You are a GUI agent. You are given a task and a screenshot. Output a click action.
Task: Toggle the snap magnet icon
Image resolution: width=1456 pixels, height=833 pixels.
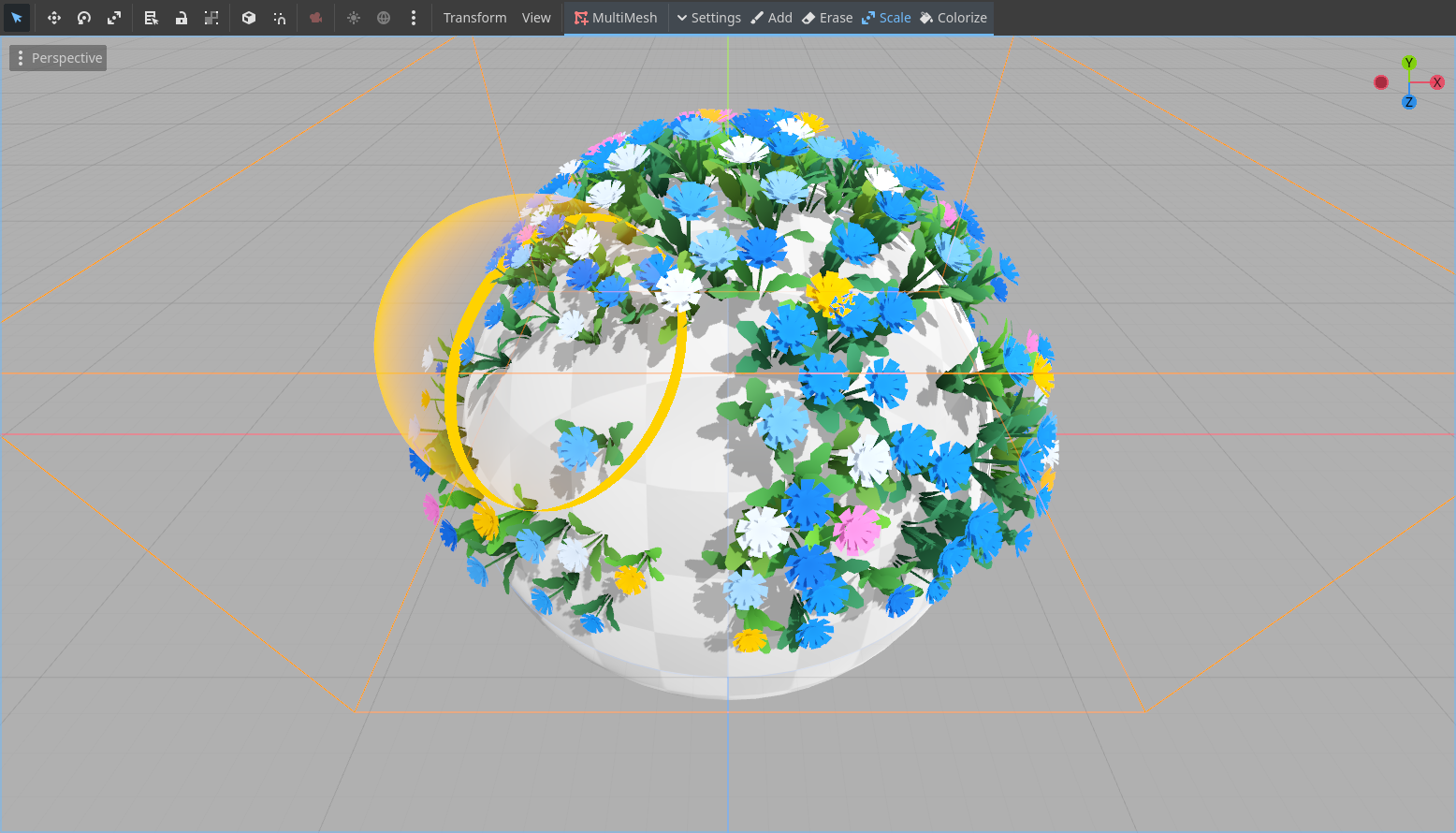279,18
